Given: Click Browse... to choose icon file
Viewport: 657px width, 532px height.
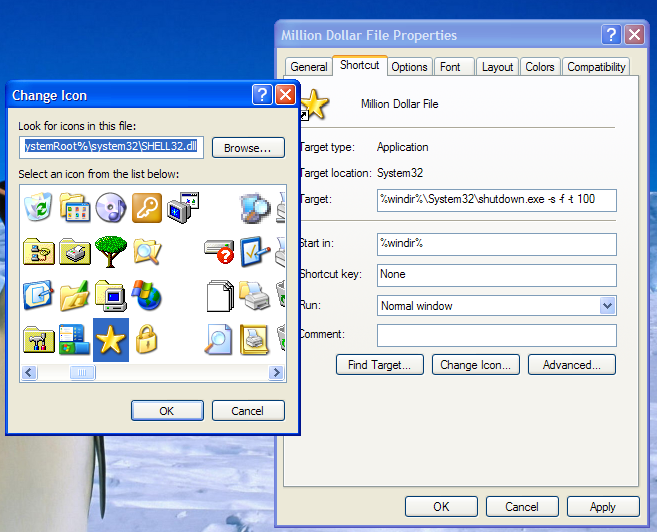Looking at the screenshot, I should tap(248, 148).
